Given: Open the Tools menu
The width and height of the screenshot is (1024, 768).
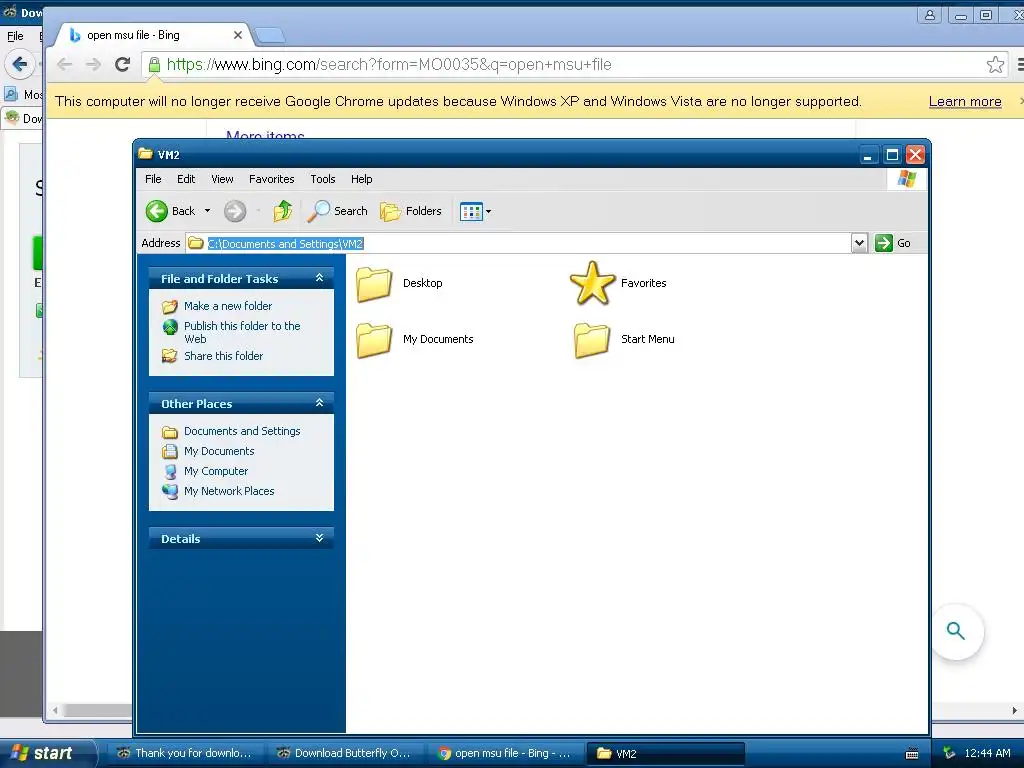Looking at the screenshot, I should 323,179.
